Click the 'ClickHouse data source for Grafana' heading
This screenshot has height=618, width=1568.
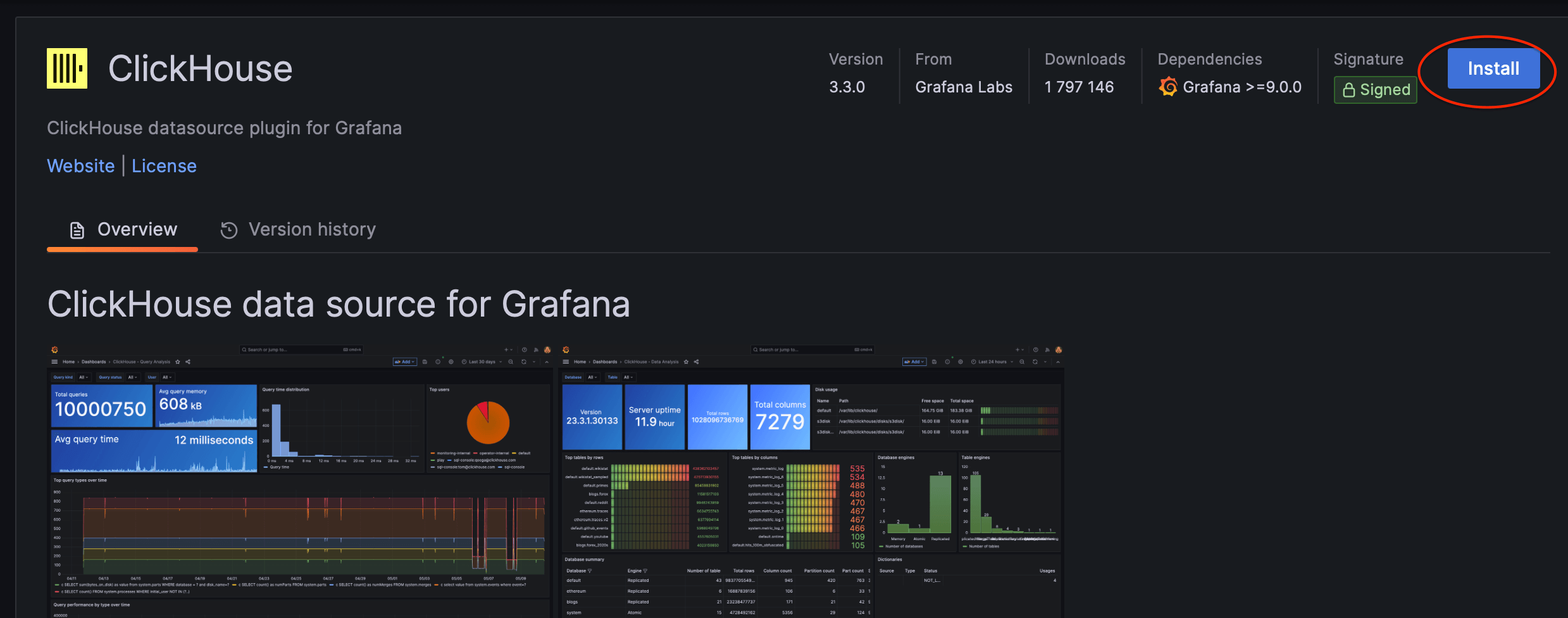339,305
